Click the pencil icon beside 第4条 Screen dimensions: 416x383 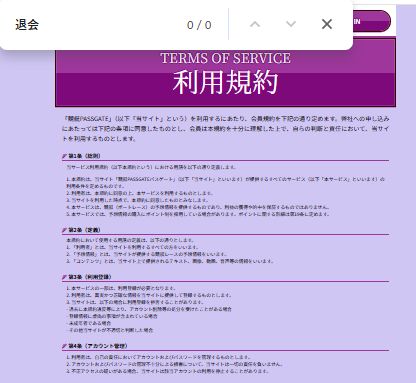pyautogui.click(x=65, y=346)
